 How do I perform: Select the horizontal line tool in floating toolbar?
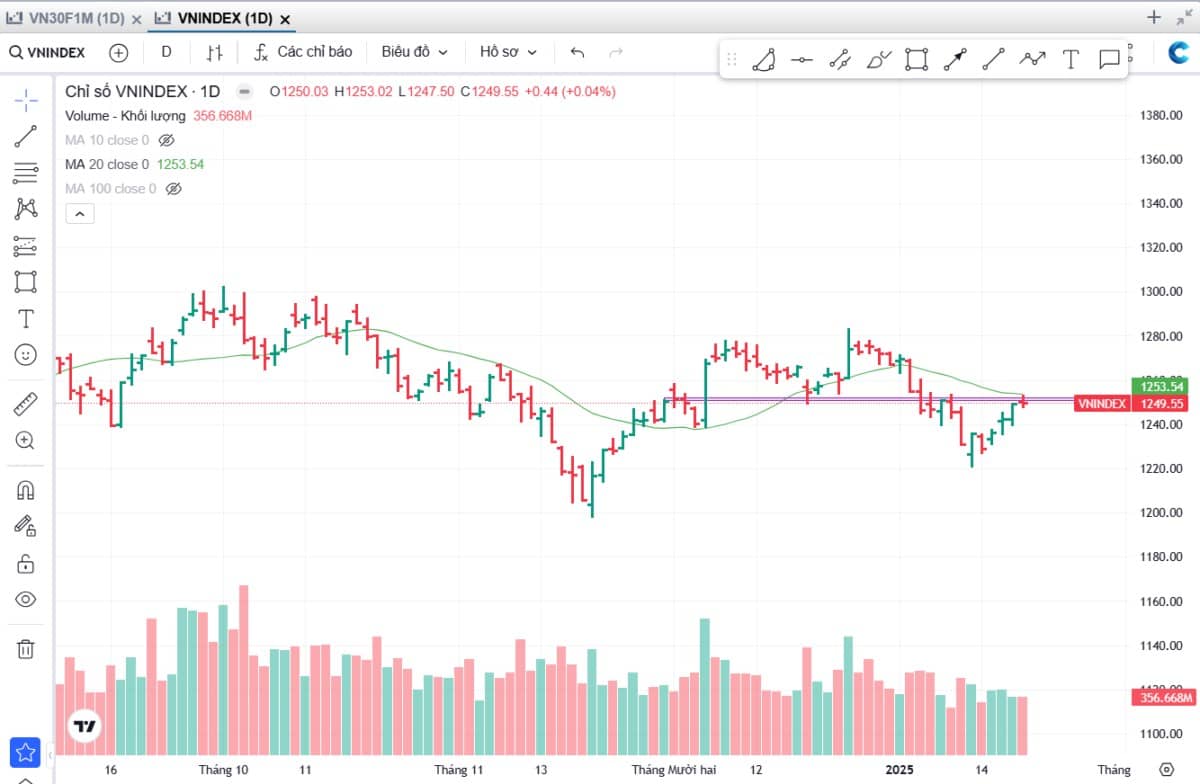802,60
